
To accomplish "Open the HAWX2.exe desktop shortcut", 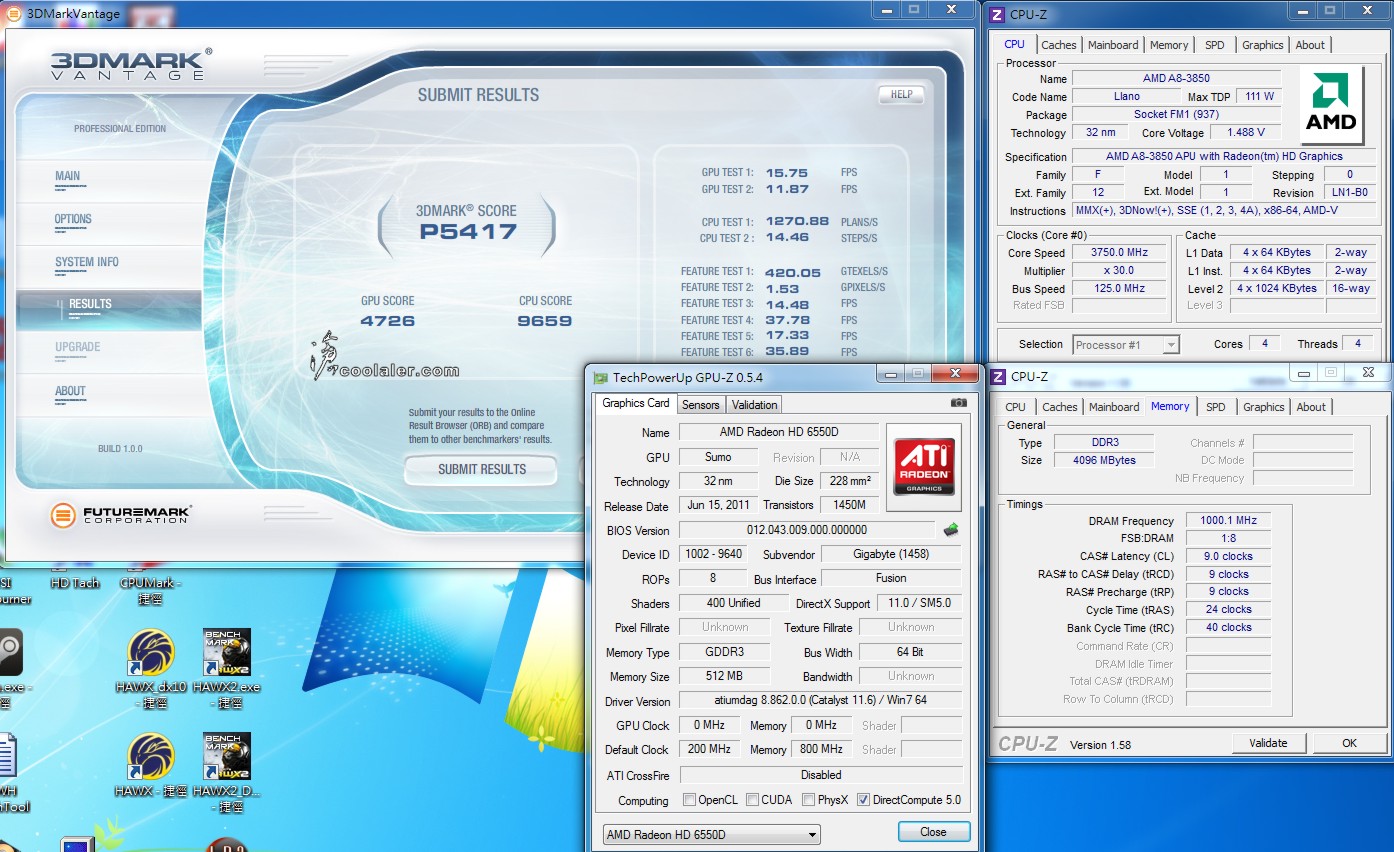I will (x=227, y=652).
